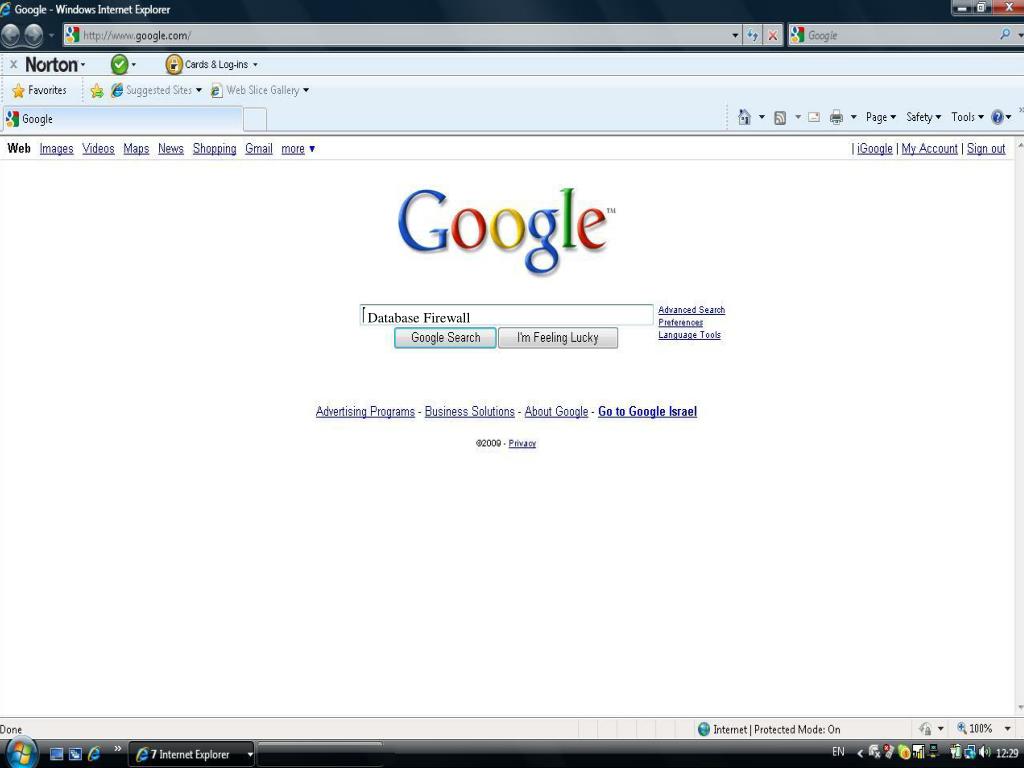
Task: Click the Back navigation button
Action: point(10,35)
